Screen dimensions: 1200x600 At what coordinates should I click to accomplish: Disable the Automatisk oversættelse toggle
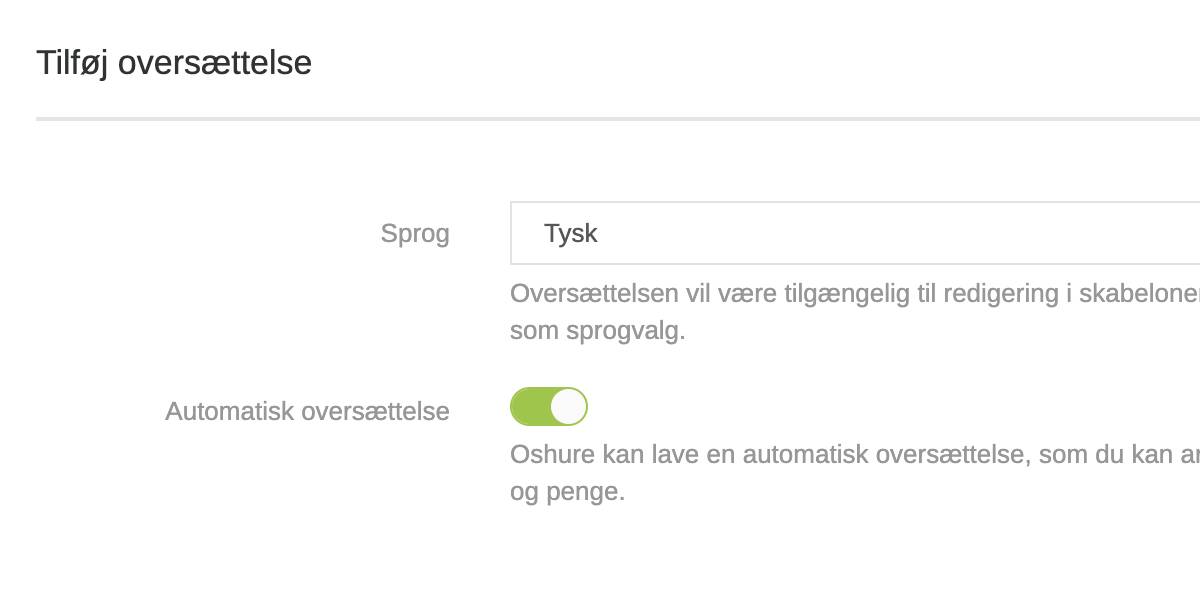click(548, 407)
